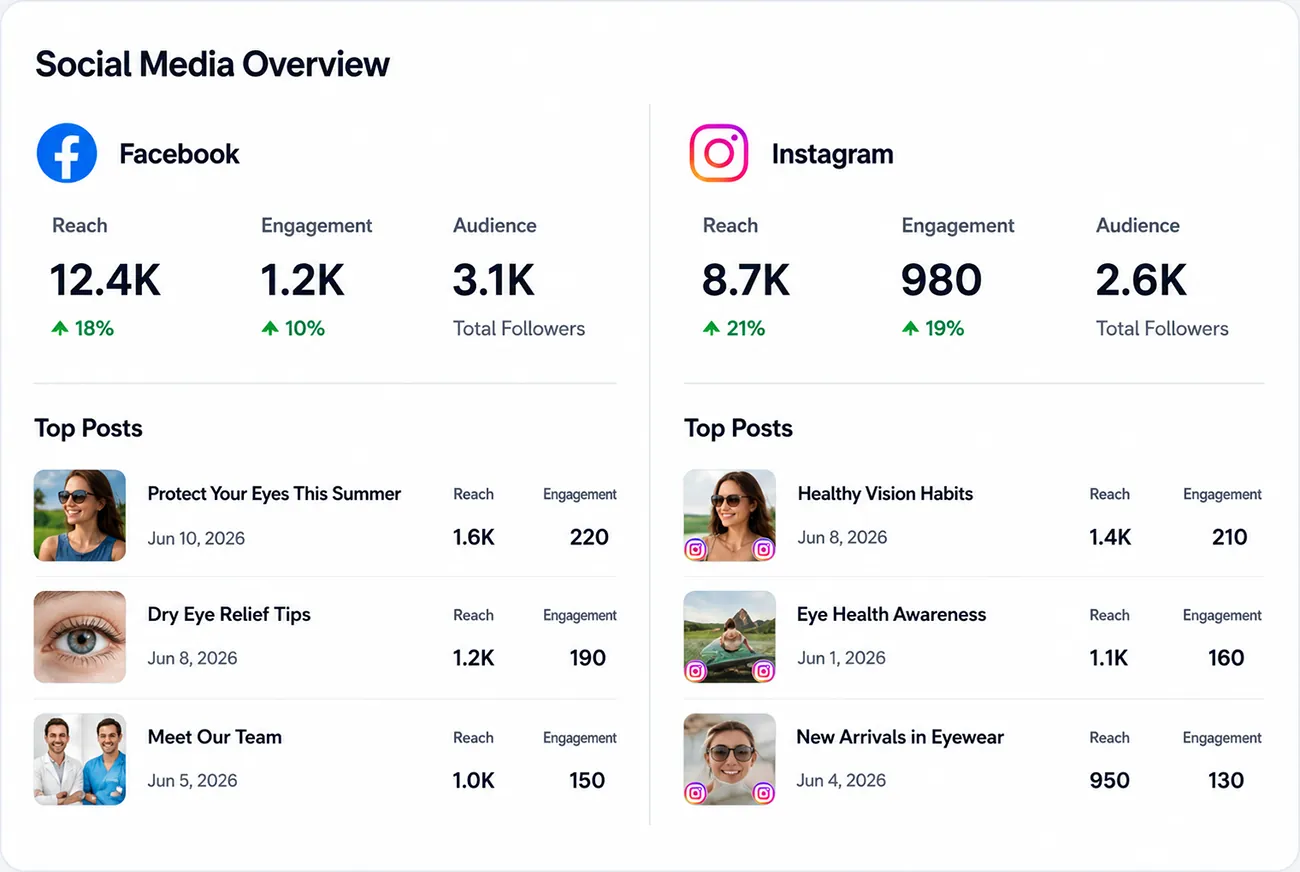Open the 'Protect Your Eyes This Summer' post title
Viewport: 1300px width, 872px height.
pyautogui.click(x=274, y=494)
